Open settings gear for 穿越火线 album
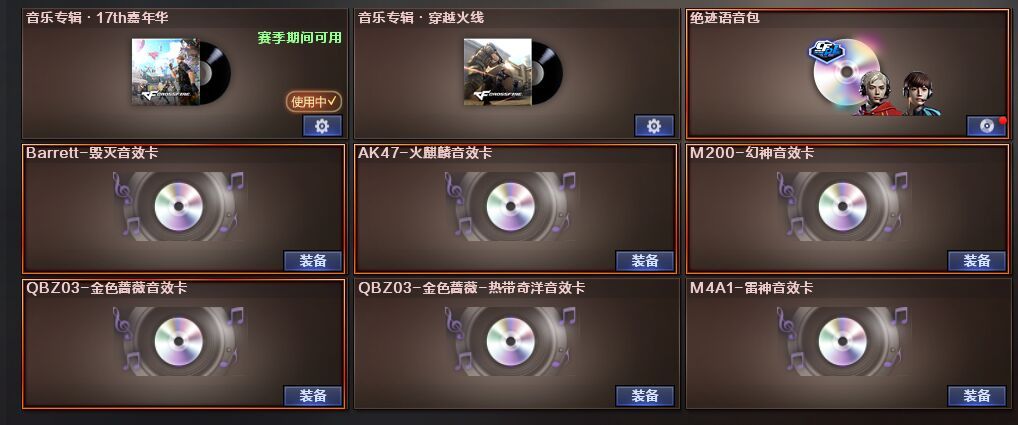 (x=654, y=126)
